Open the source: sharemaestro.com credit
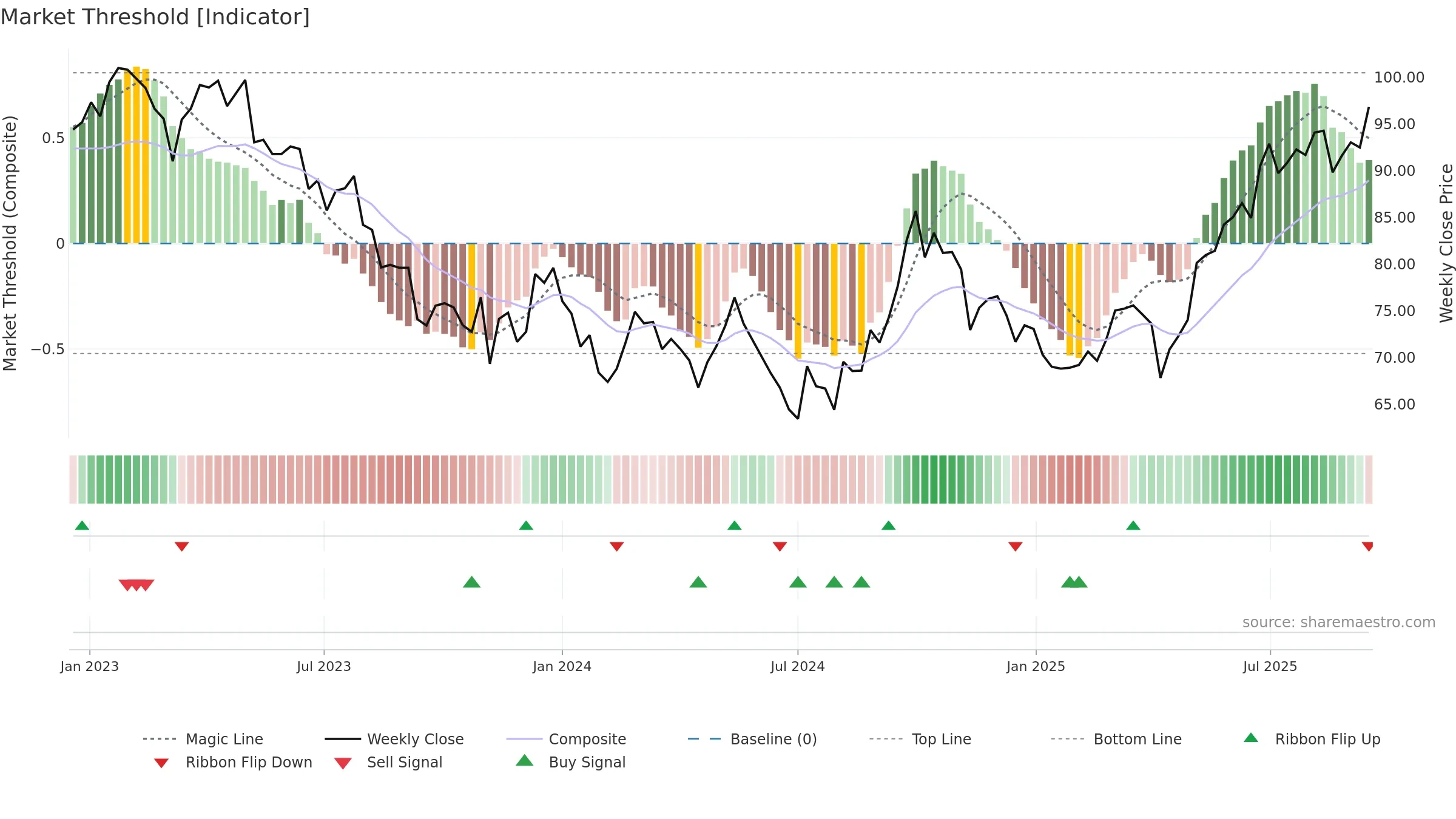Image resolution: width=1456 pixels, height=819 pixels. pos(1339,622)
